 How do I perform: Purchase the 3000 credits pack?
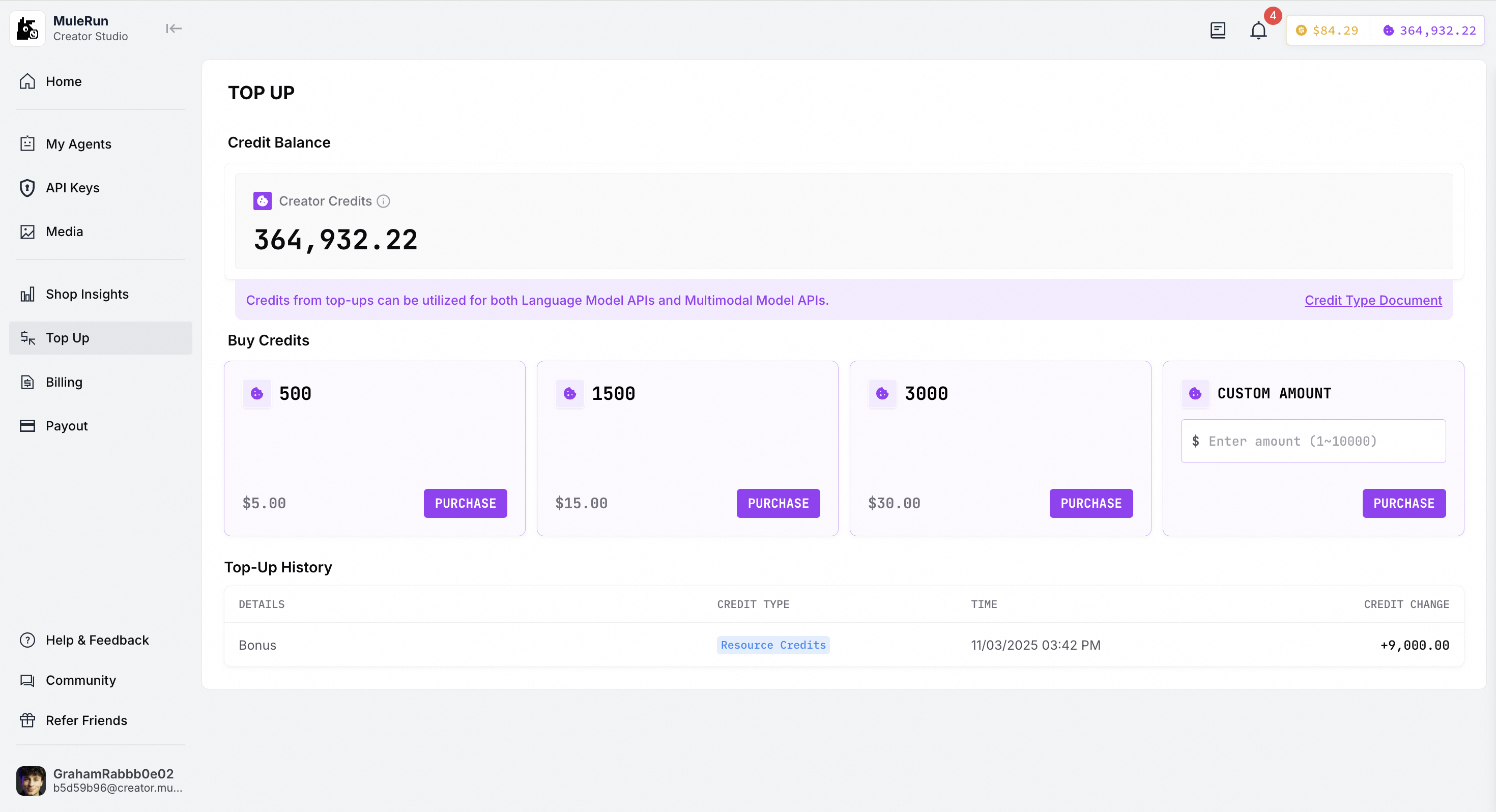tap(1090, 503)
